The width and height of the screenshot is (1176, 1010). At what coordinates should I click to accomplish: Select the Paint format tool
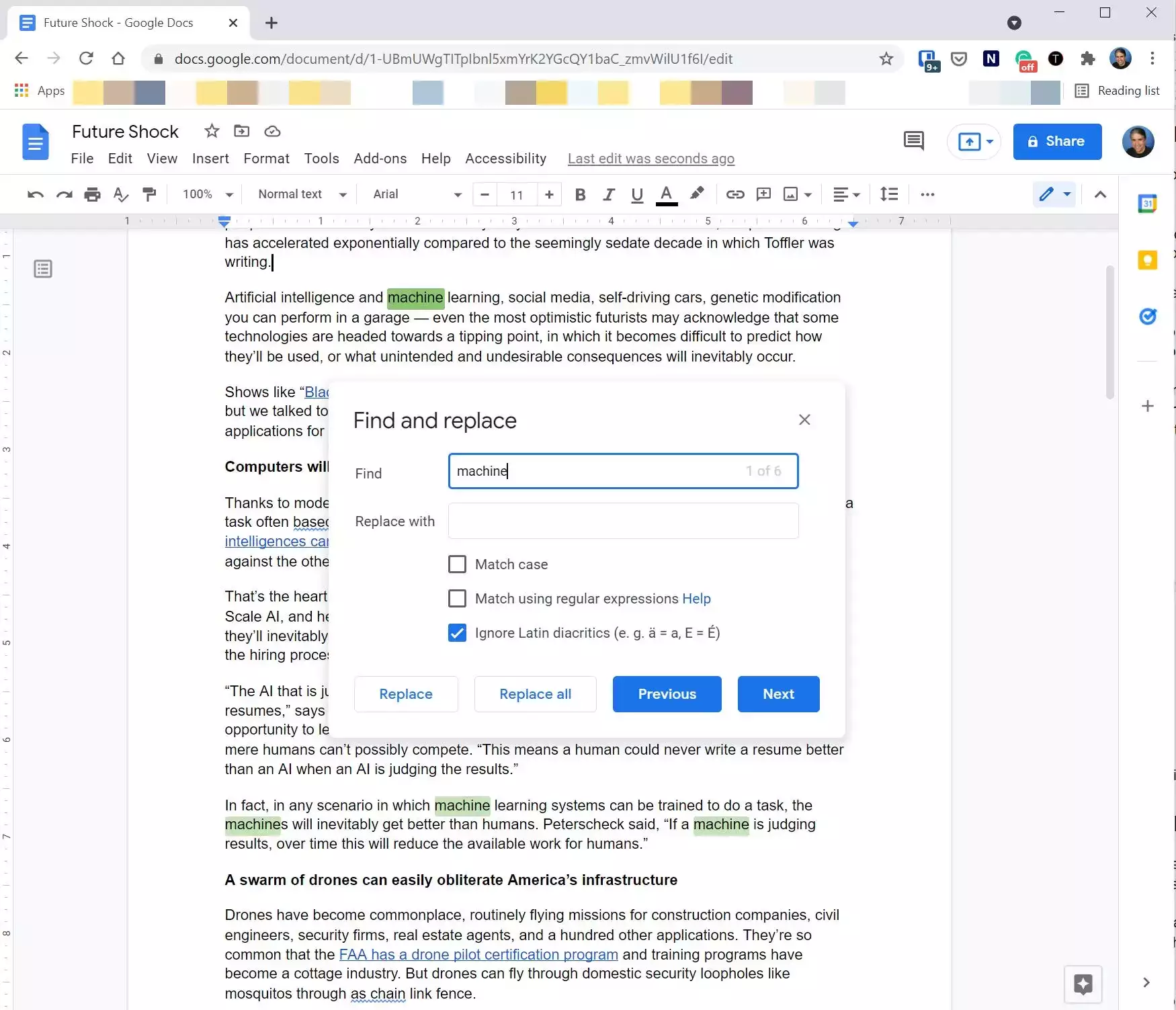[149, 195]
